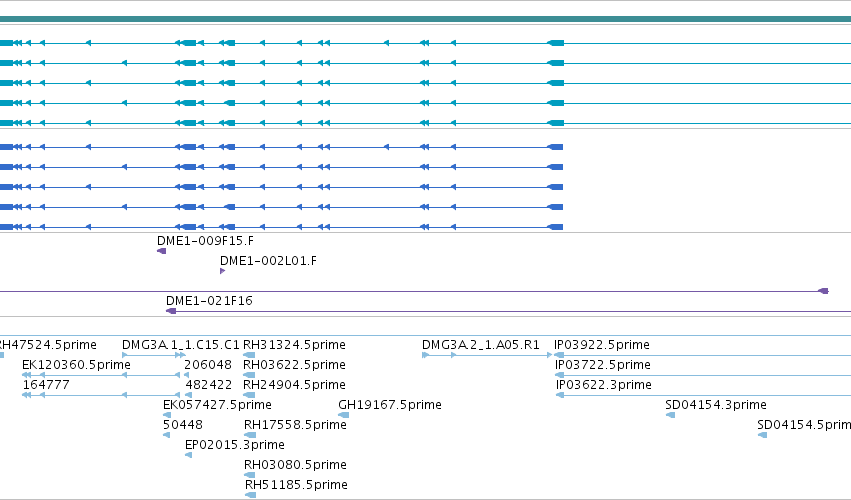The height and width of the screenshot is (500, 851).
Task: Click the small purple triangle under DME1-002L01.F
Action: pyautogui.click(x=223, y=271)
